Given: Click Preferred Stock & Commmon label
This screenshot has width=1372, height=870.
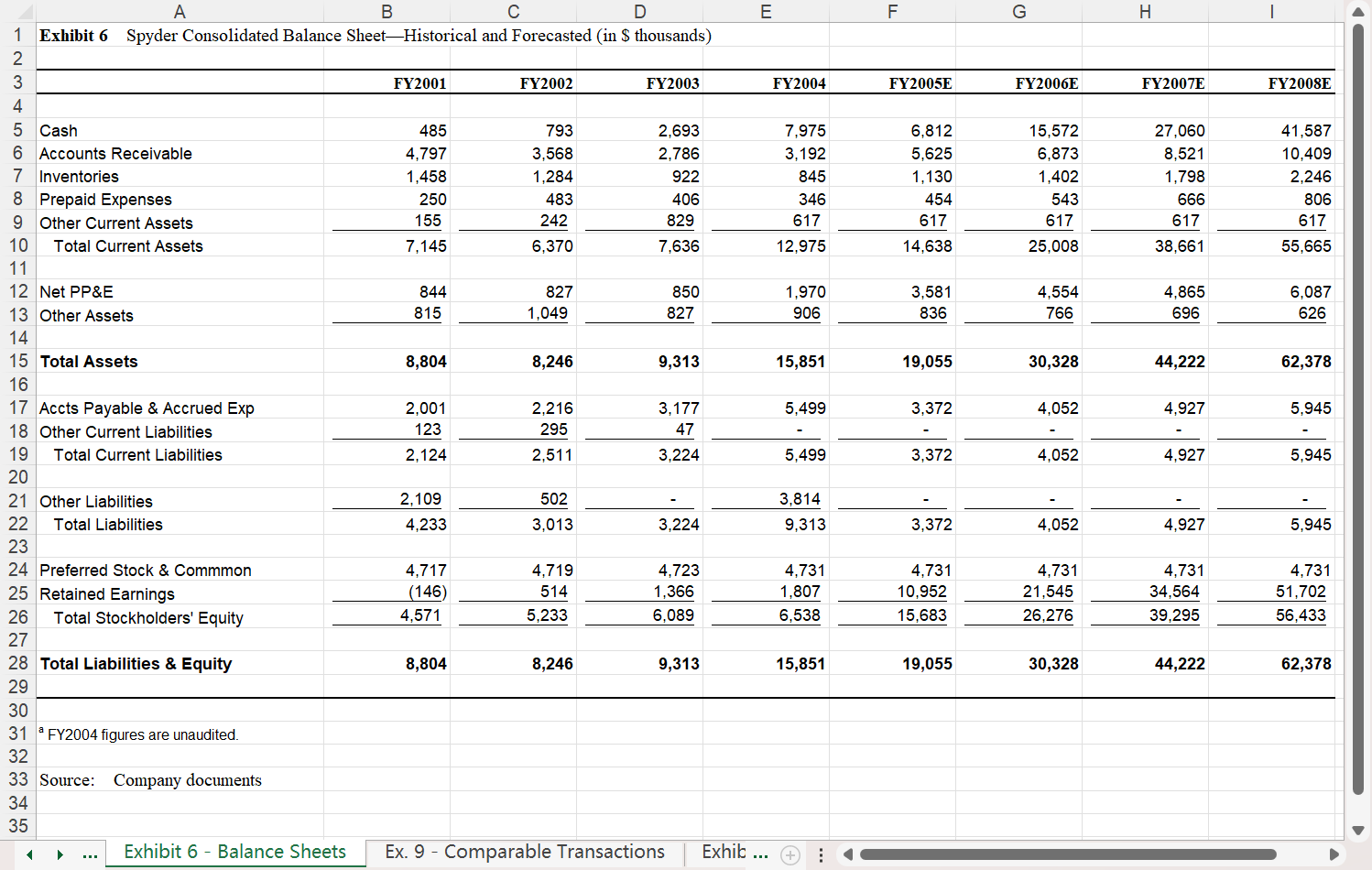Looking at the screenshot, I should coord(180,570).
